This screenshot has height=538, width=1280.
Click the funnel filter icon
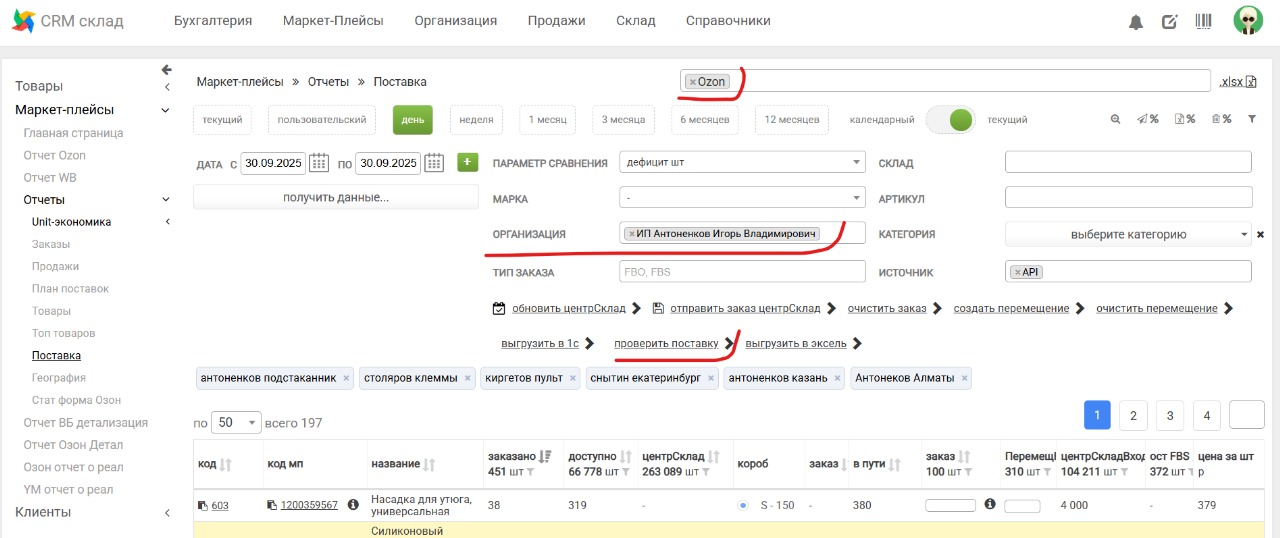[1252, 119]
